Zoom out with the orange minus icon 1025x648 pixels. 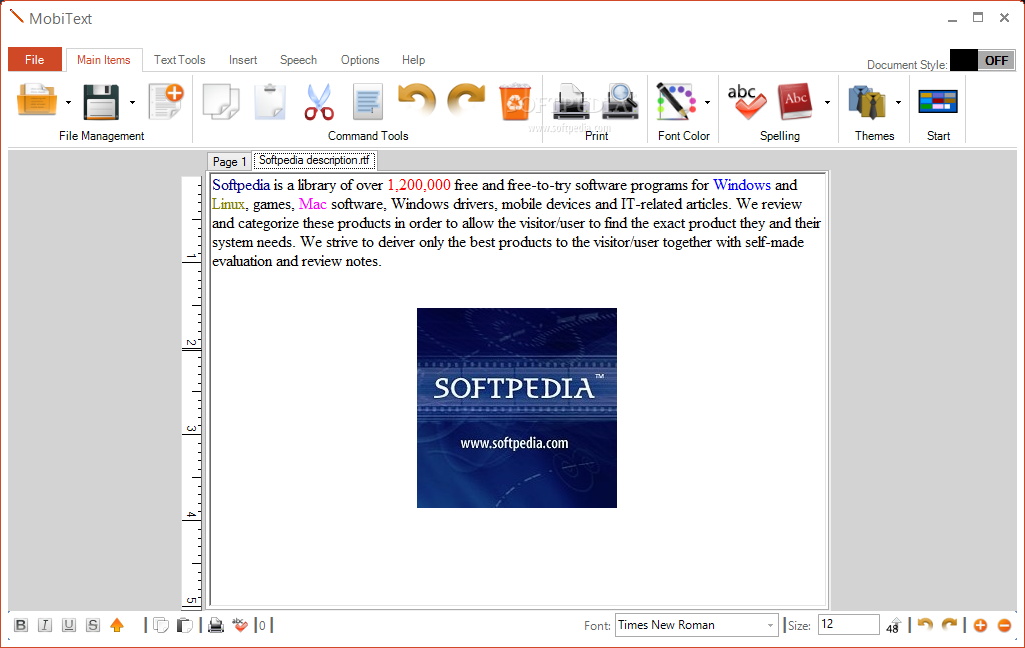pos(1005,626)
